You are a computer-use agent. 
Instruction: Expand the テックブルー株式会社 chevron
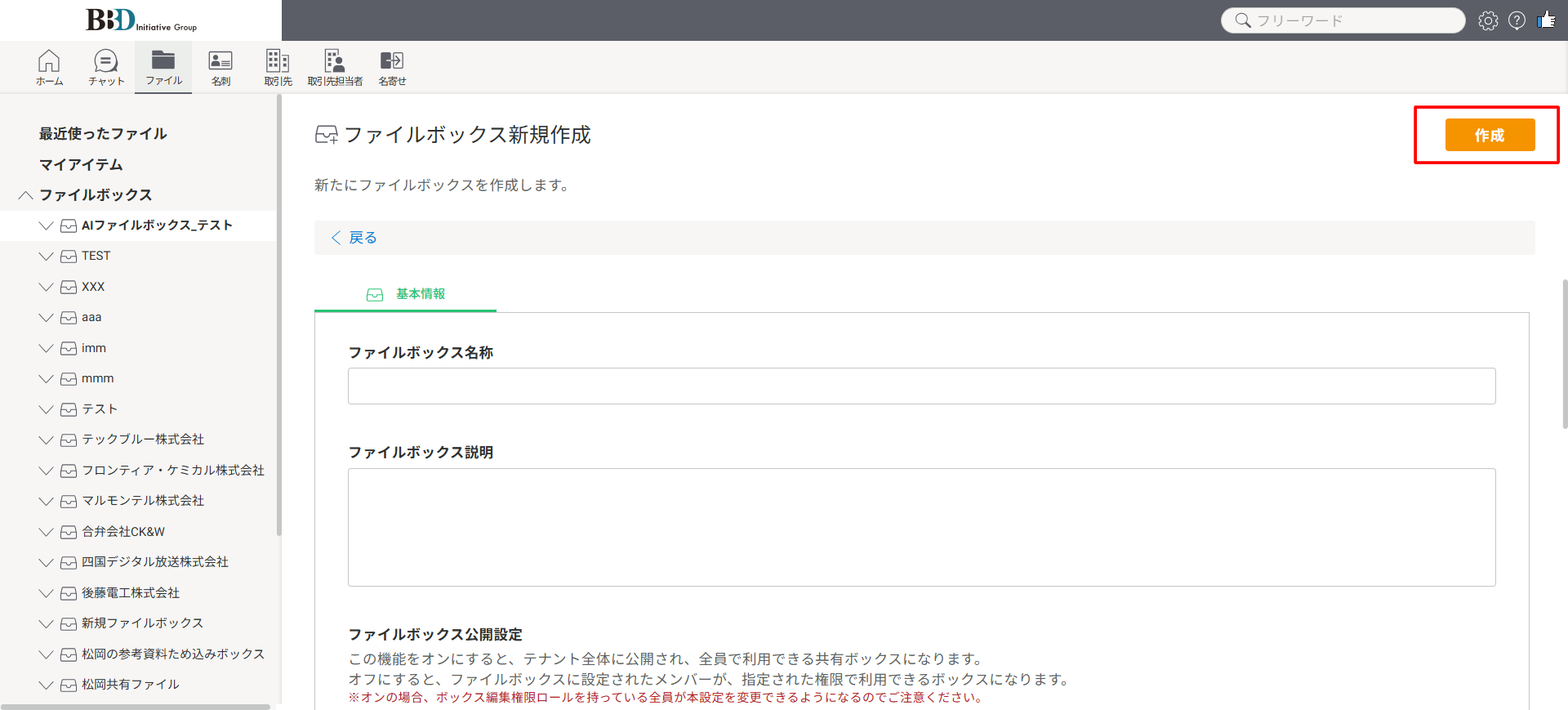(x=46, y=440)
